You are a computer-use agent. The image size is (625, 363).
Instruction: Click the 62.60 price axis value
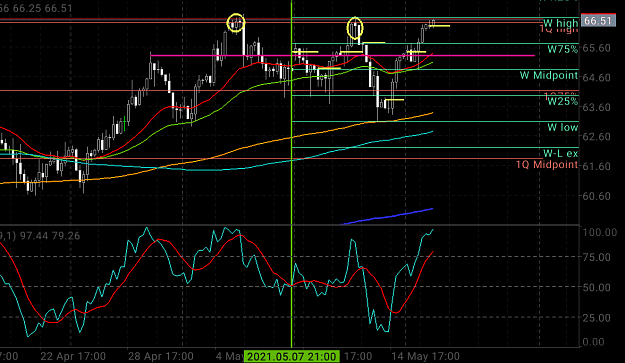click(596, 137)
